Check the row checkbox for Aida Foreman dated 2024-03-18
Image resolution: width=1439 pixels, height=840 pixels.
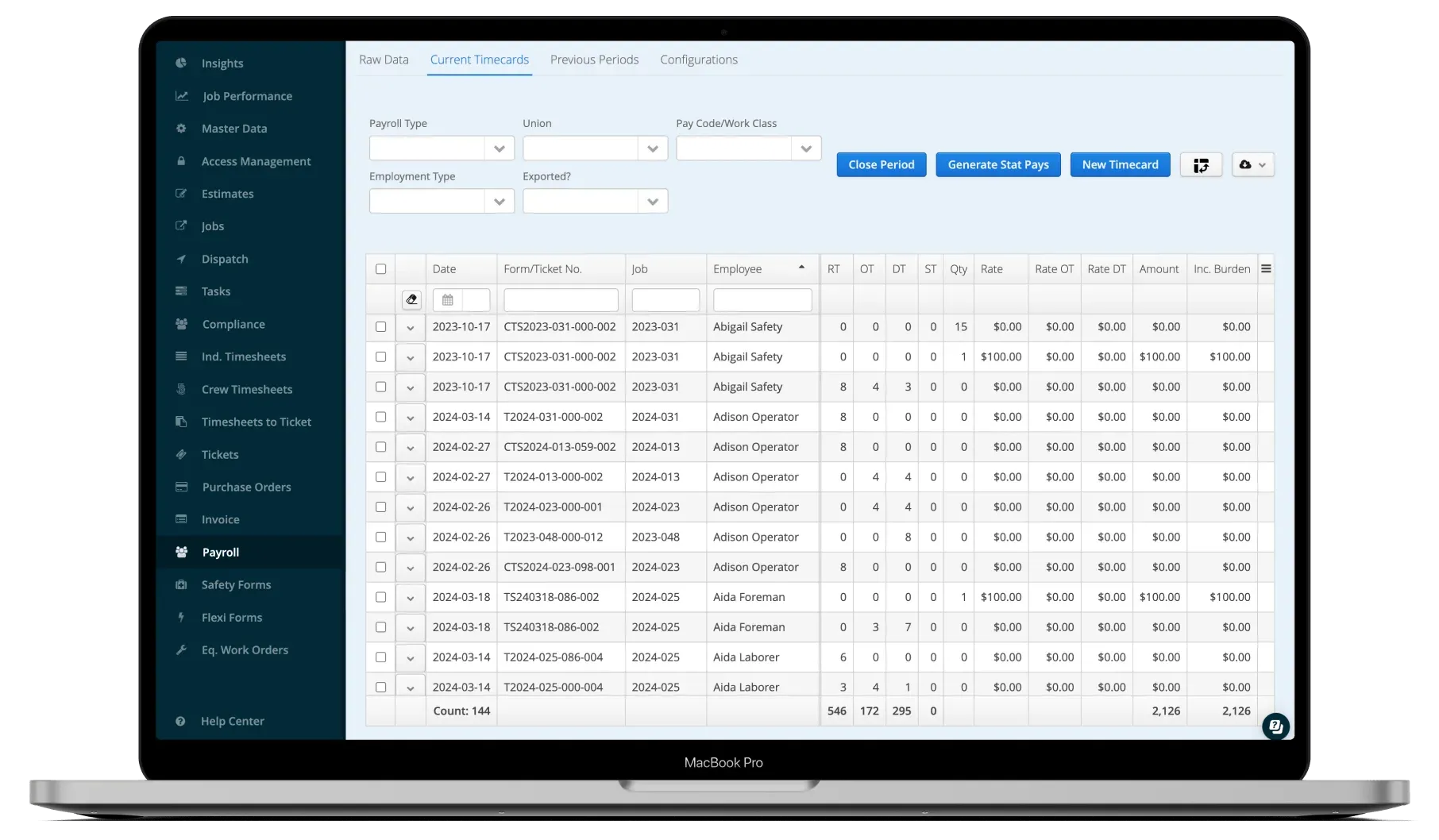[380, 597]
